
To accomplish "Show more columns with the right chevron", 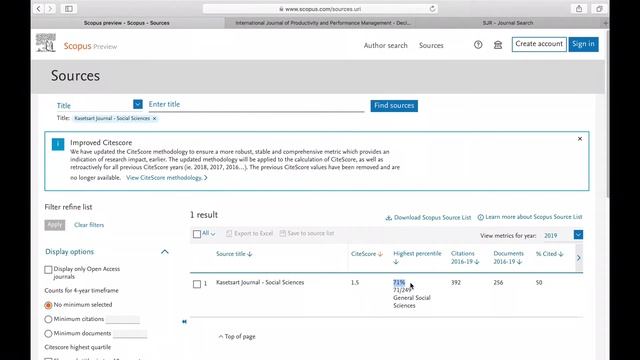I will point(578,258).
